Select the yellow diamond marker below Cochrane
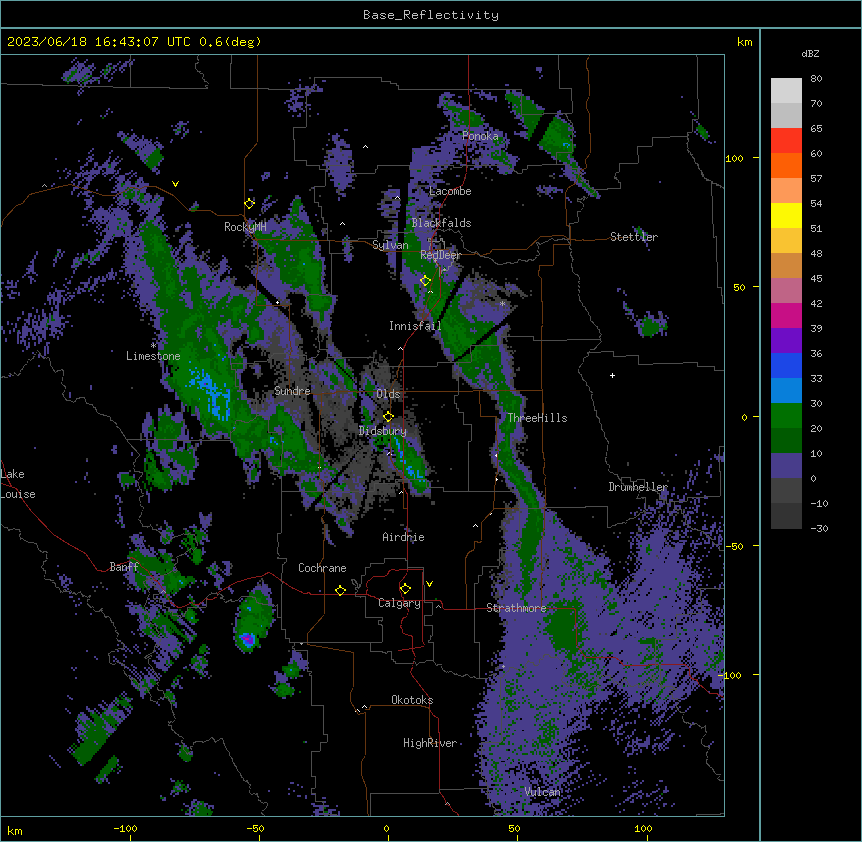 (340, 590)
